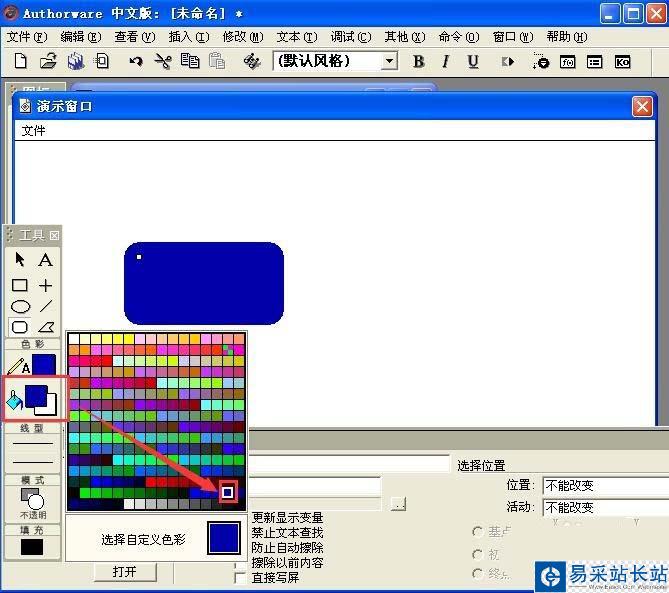Open the Functions window icon
The width and height of the screenshot is (669, 593).
pos(567,62)
